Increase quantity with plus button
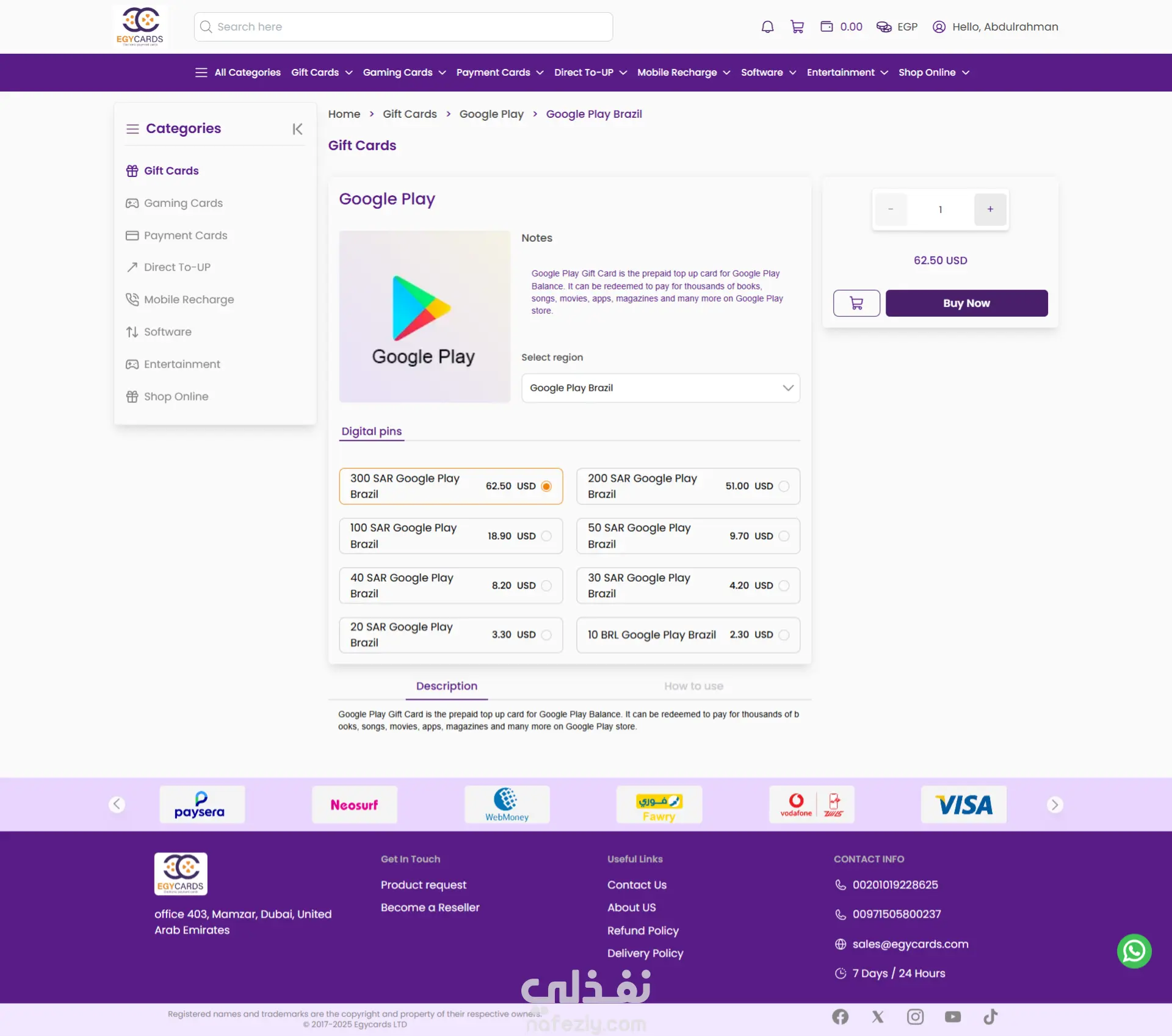The width and height of the screenshot is (1172, 1036). click(989, 209)
